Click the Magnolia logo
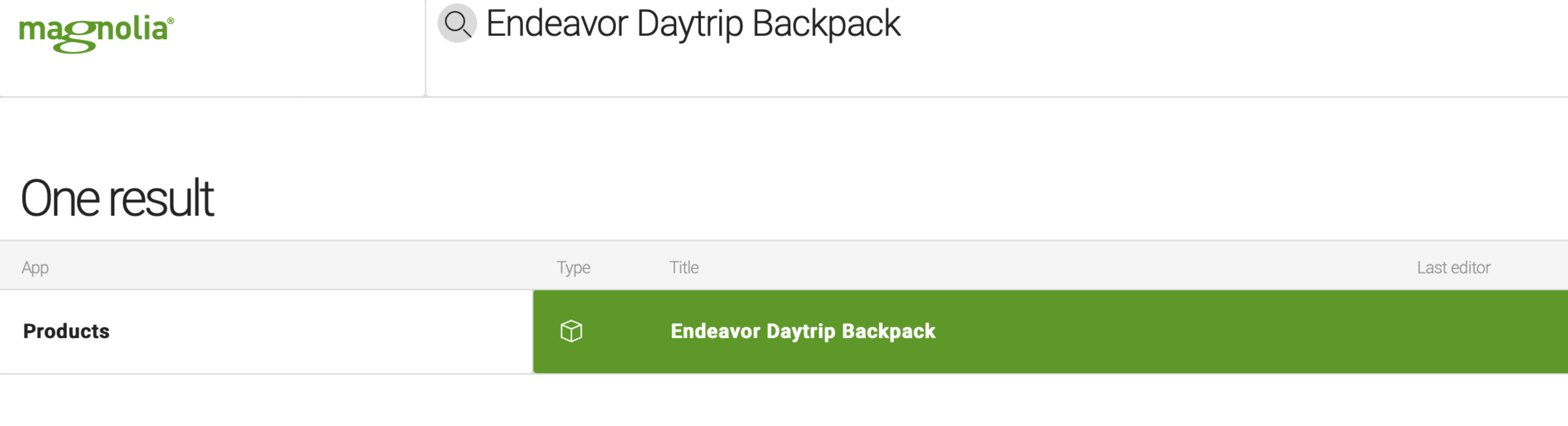Viewport: 1568px width, 426px height. (x=96, y=34)
